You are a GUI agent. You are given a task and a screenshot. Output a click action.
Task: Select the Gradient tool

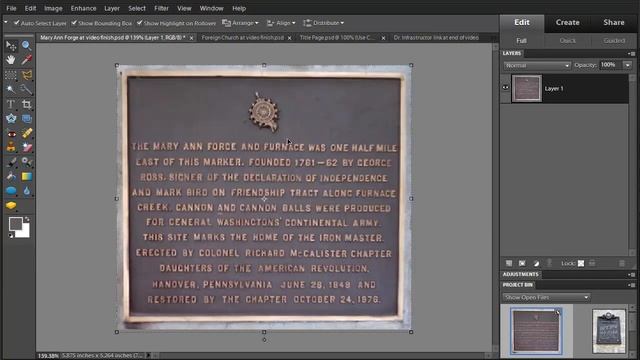point(27,177)
